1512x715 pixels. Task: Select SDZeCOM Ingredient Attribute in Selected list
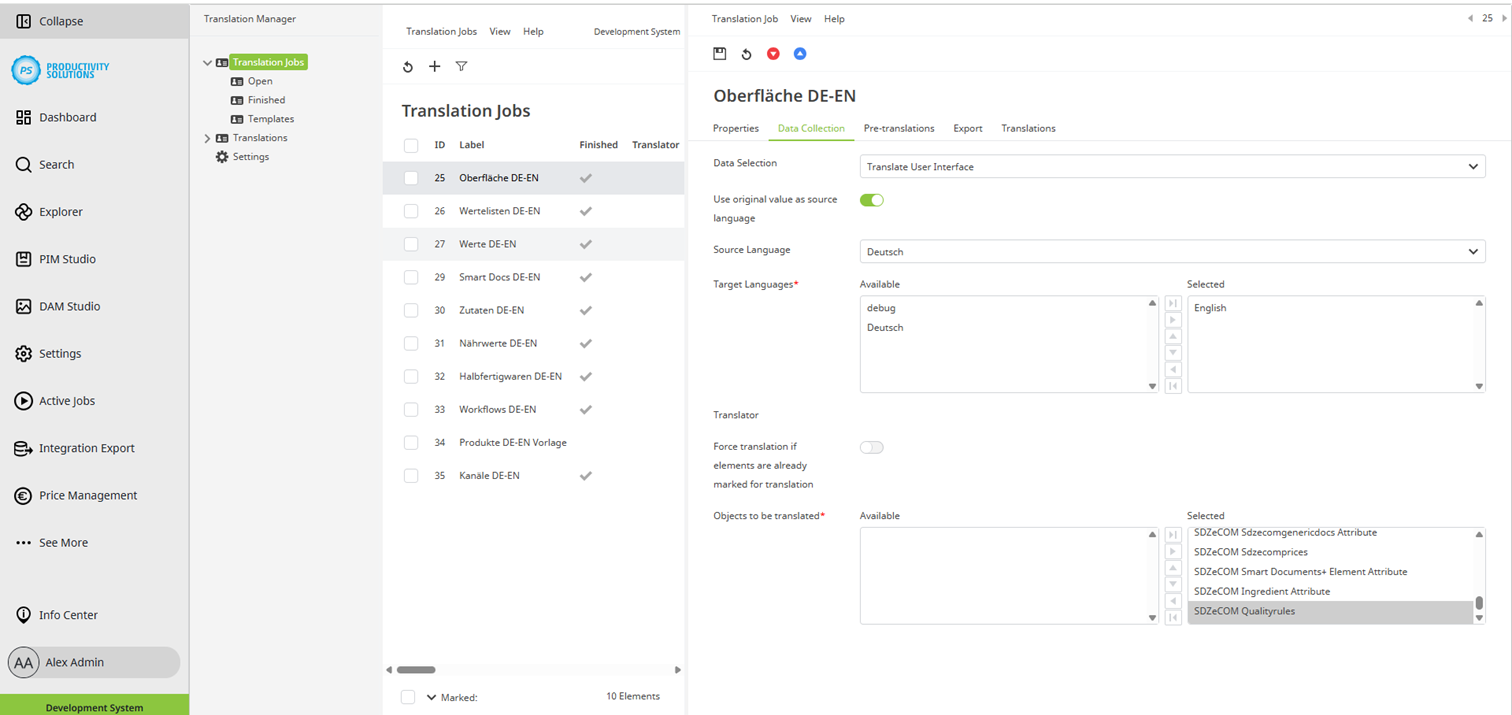tap(1261, 591)
